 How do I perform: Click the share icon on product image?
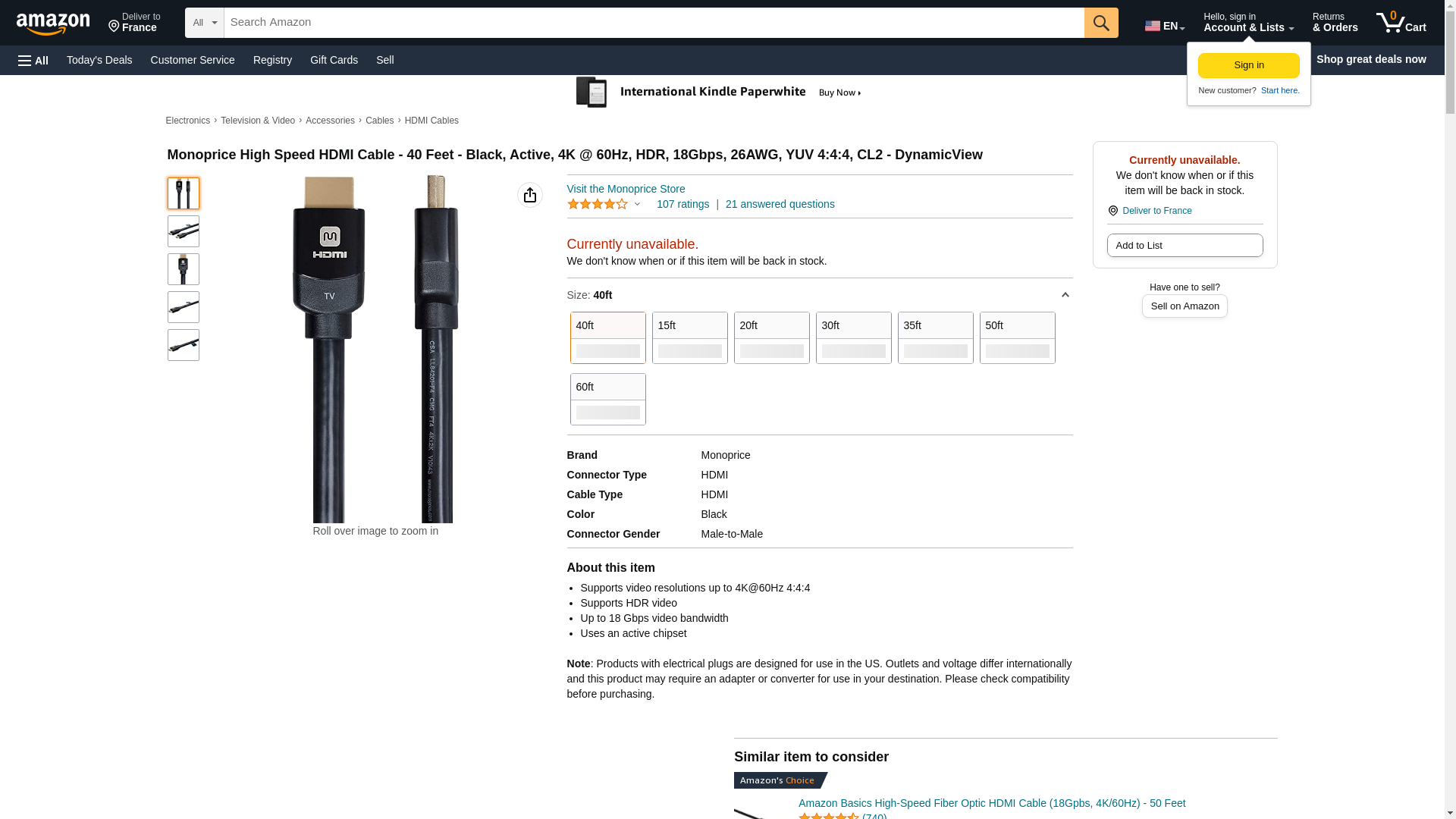pyautogui.click(x=530, y=195)
